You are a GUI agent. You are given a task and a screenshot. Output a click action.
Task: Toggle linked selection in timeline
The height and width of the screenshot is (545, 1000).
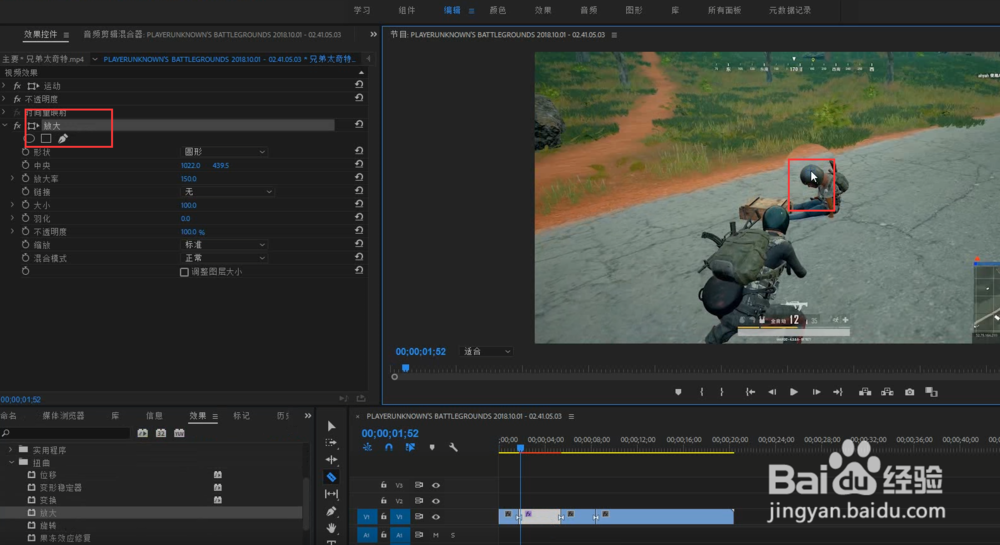pyautogui.click(x=410, y=447)
